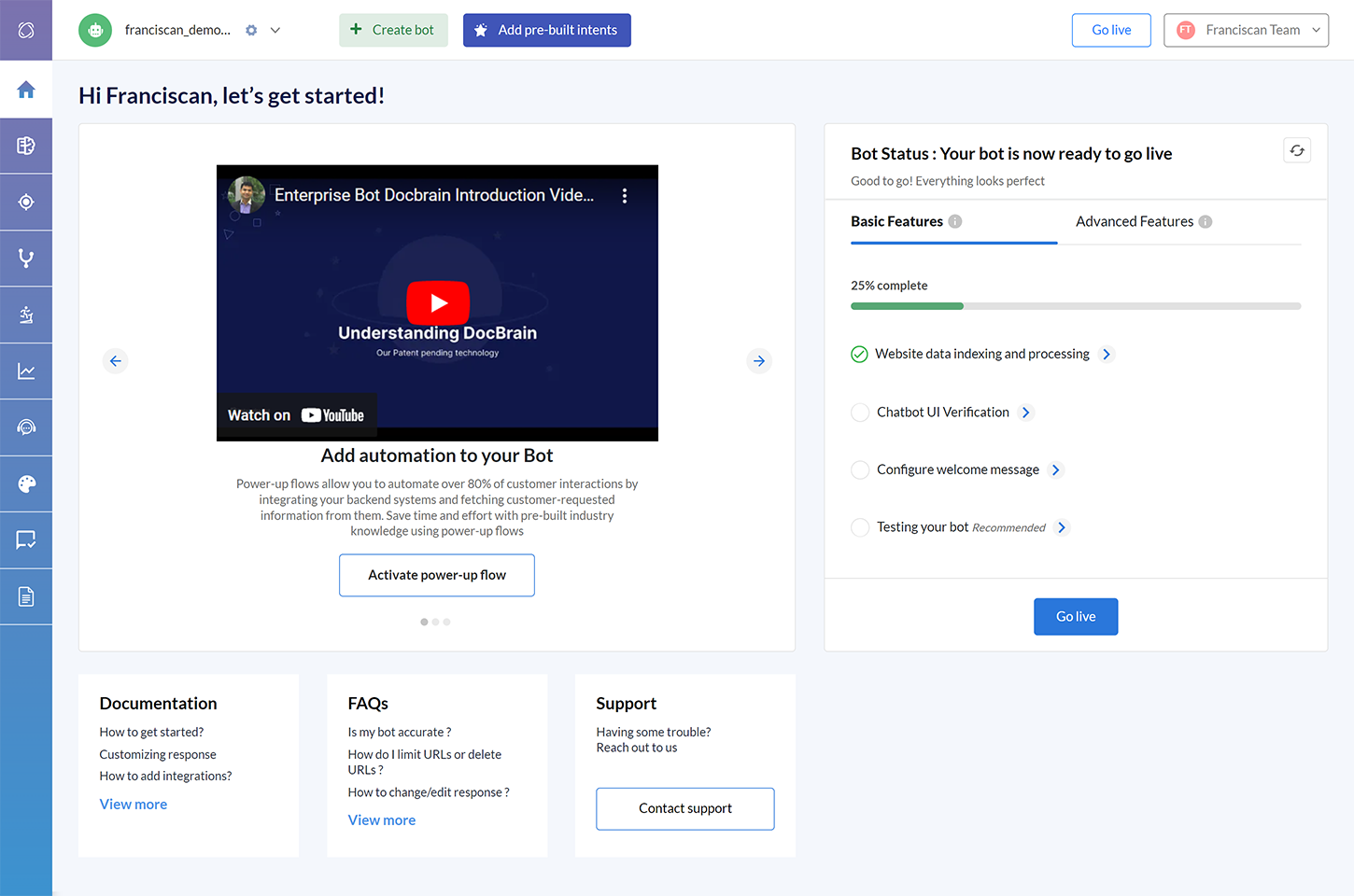Click Go live in the header
The height and width of the screenshot is (896, 1354).
1111,30
